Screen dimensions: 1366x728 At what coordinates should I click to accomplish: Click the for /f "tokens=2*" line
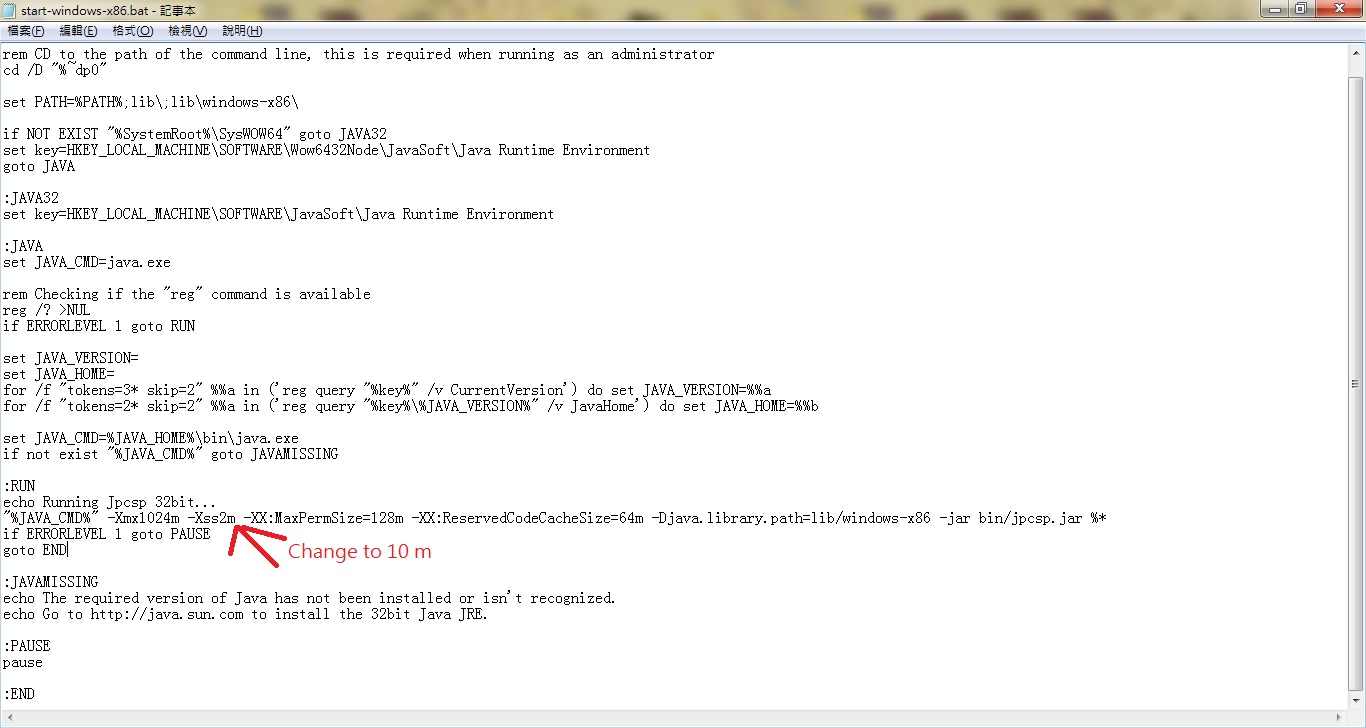point(411,406)
